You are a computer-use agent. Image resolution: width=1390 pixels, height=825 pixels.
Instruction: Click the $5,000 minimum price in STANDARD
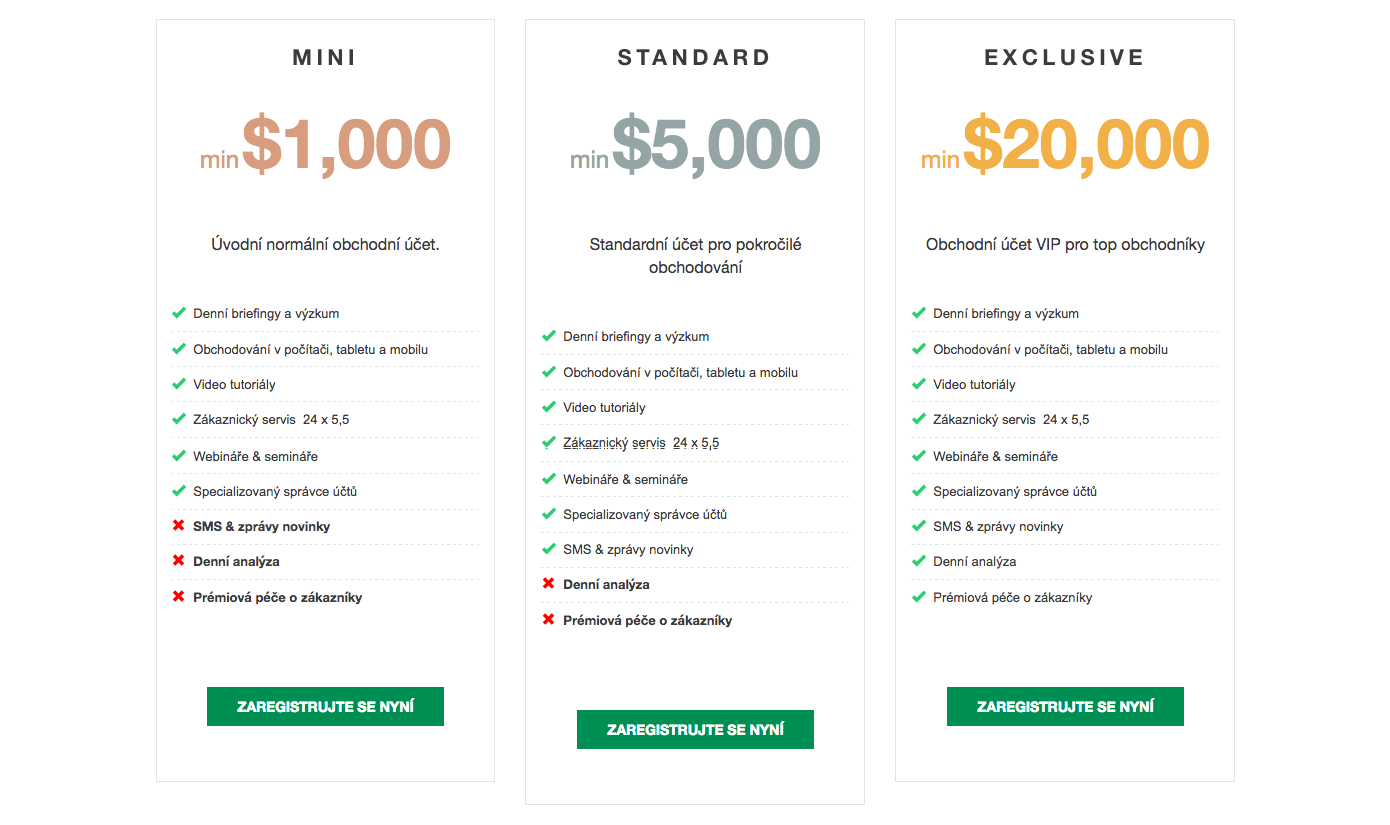[x=716, y=145]
